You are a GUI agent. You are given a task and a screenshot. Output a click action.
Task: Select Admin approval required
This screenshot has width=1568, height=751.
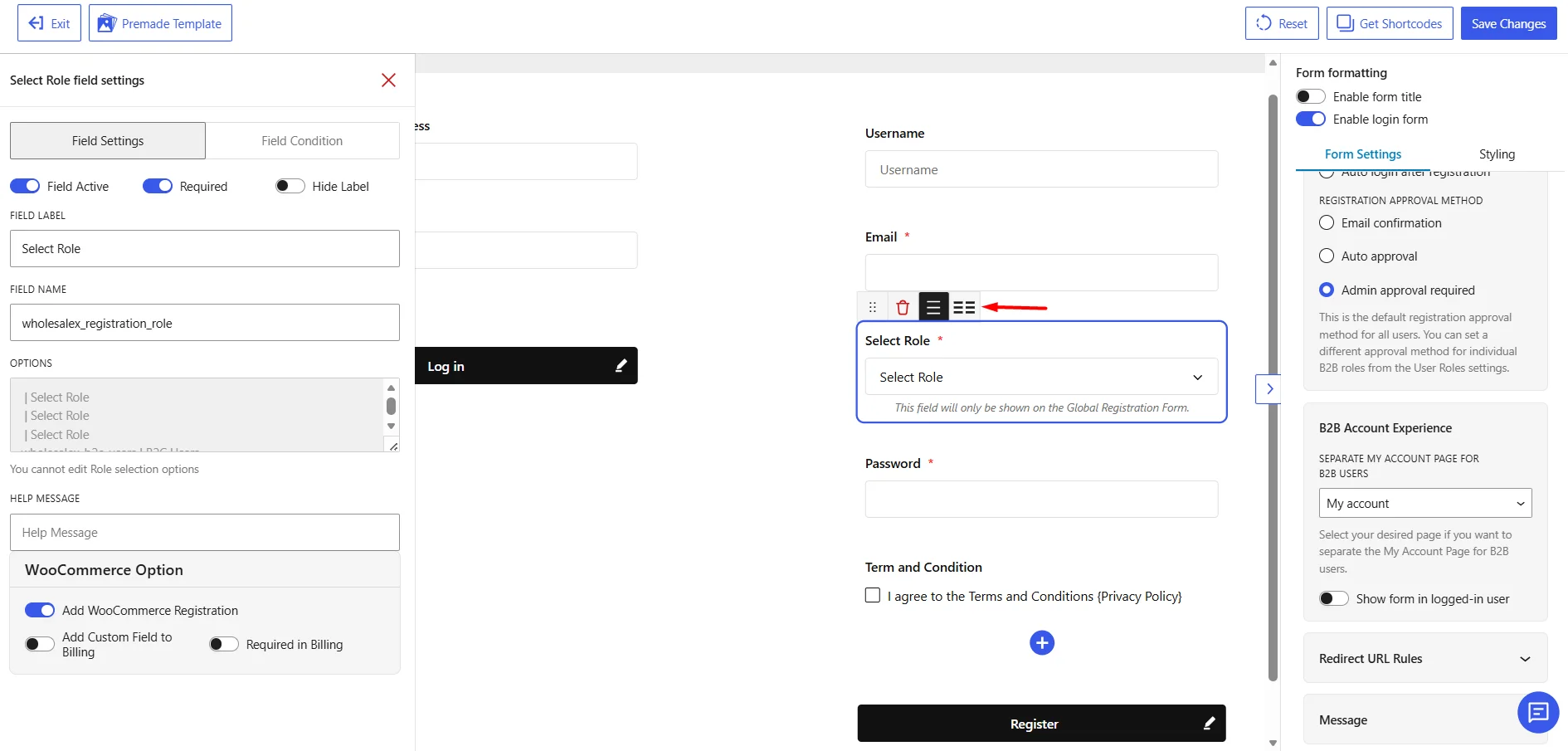[x=1327, y=290]
